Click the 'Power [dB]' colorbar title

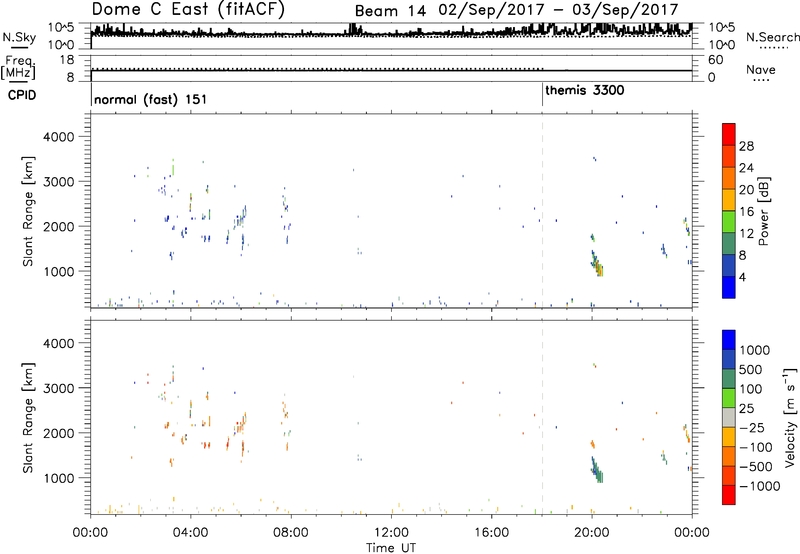(x=763, y=211)
